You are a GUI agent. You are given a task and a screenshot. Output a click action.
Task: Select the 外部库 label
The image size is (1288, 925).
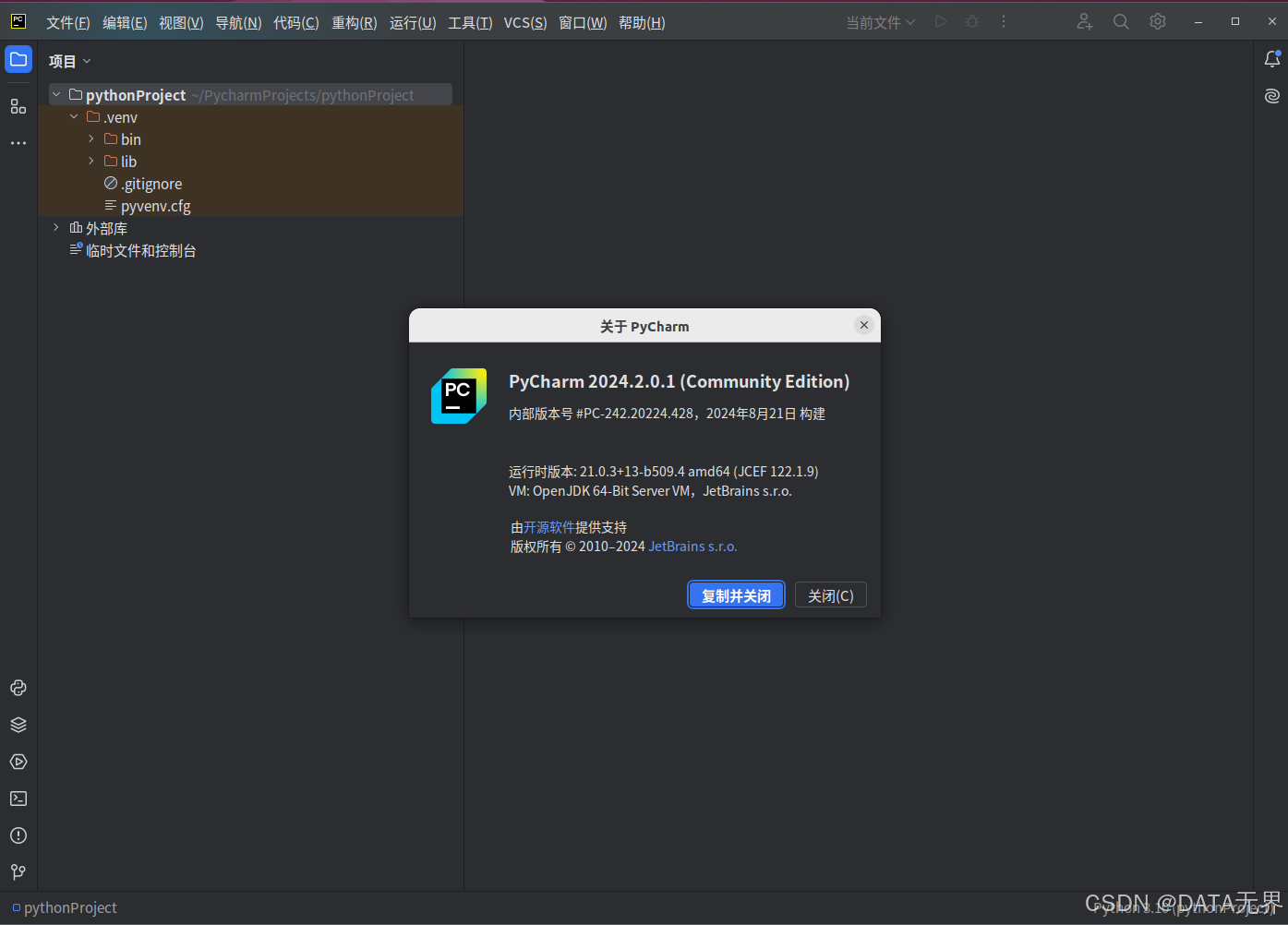(x=106, y=228)
